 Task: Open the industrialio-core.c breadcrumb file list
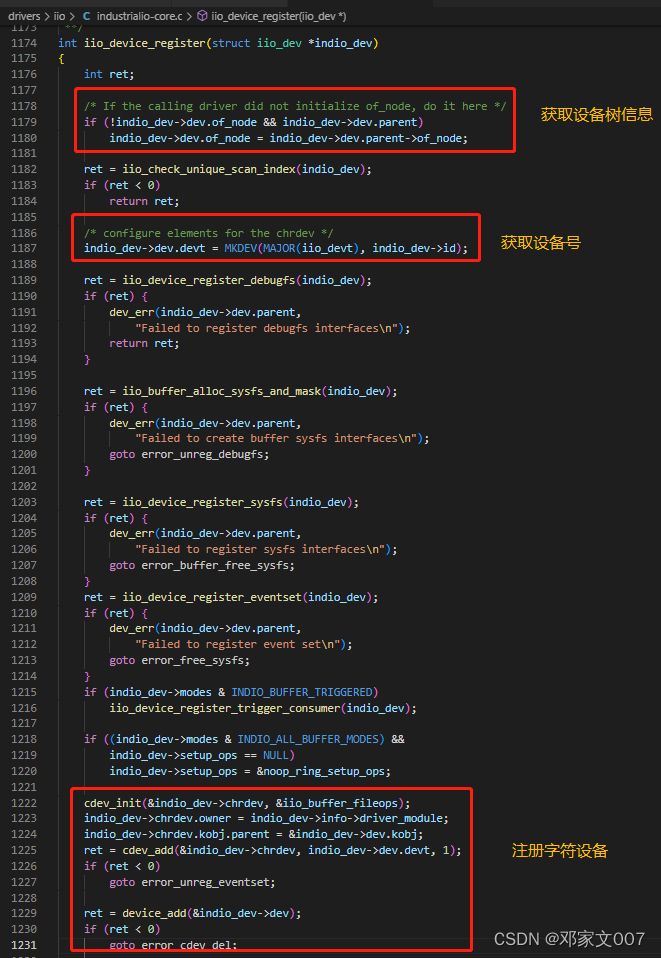[x=139, y=16]
